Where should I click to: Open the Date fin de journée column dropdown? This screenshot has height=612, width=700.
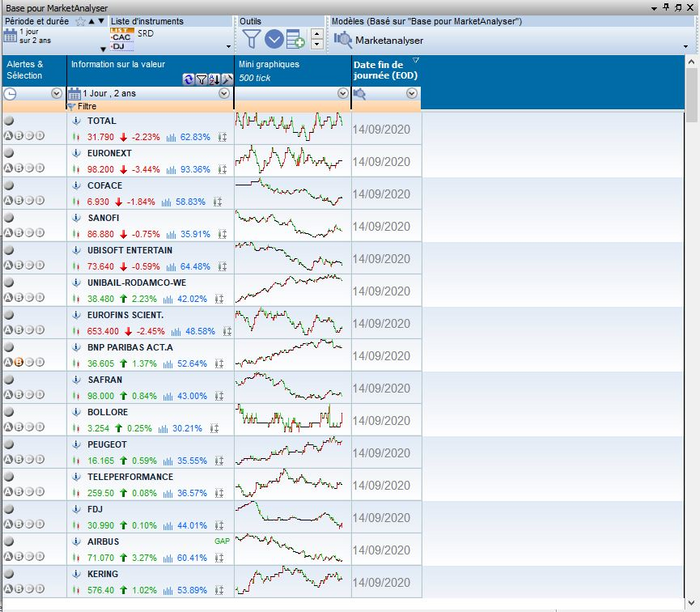coord(412,93)
